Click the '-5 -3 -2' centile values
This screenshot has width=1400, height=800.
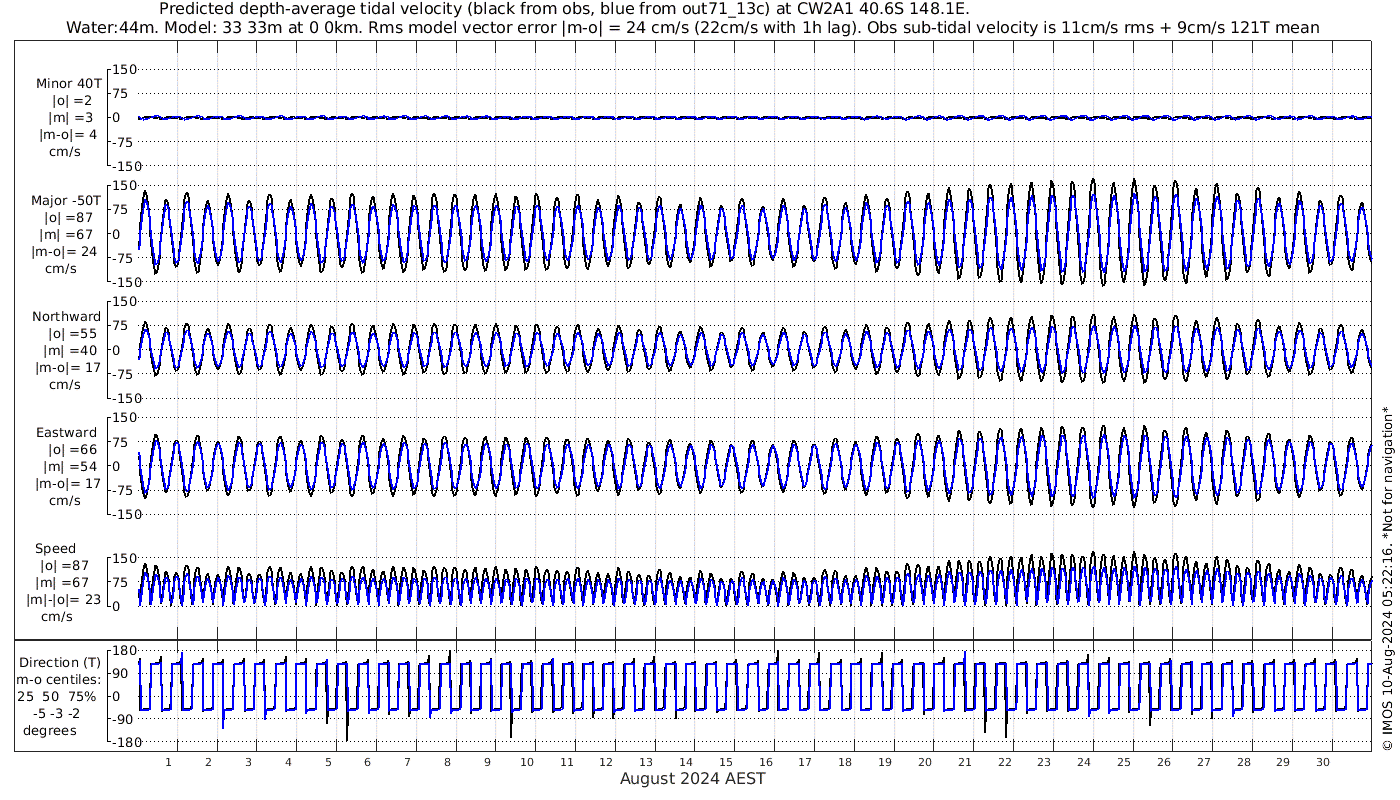coord(57,713)
